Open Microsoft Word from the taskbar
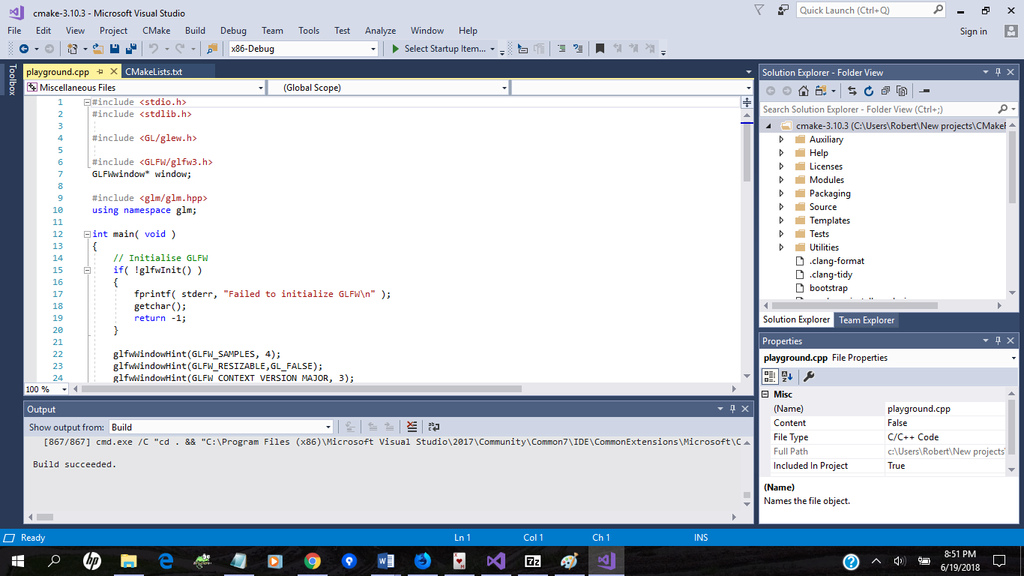Viewport: 1024px width, 576px height. (385, 561)
